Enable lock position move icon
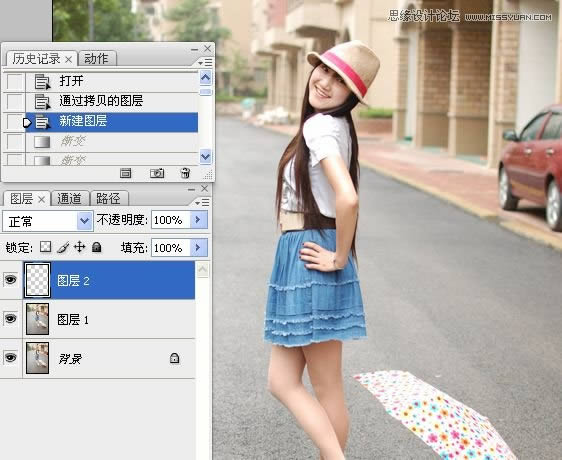 pyautogui.click(x=80, y=247)
